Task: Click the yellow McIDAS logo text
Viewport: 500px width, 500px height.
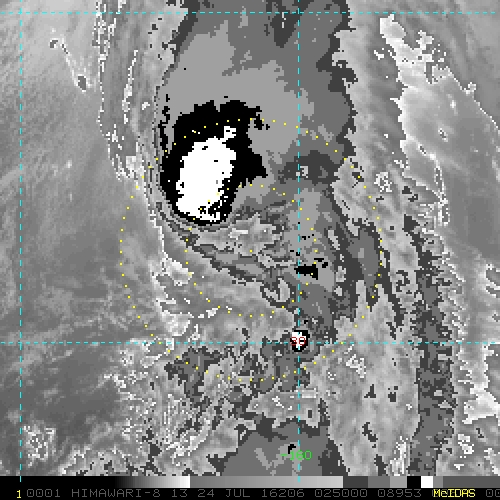Action: [x=454, y=493]
